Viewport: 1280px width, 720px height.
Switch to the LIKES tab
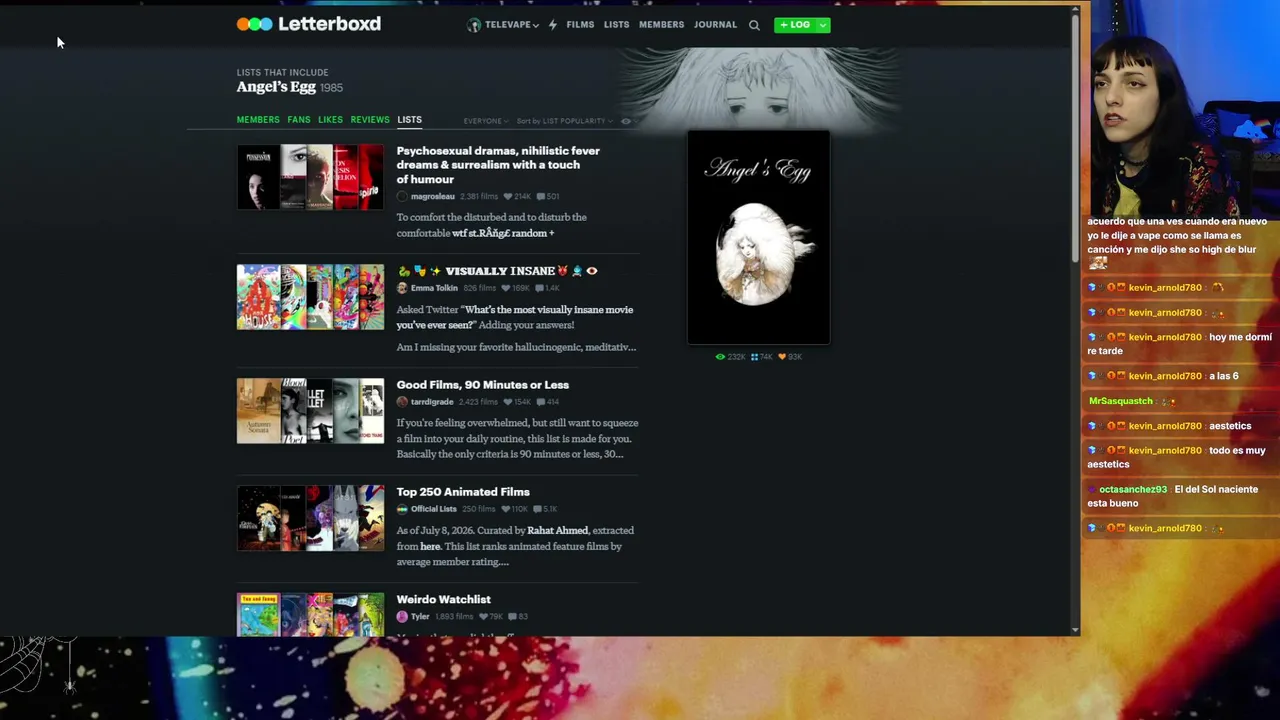pos(330,120)
